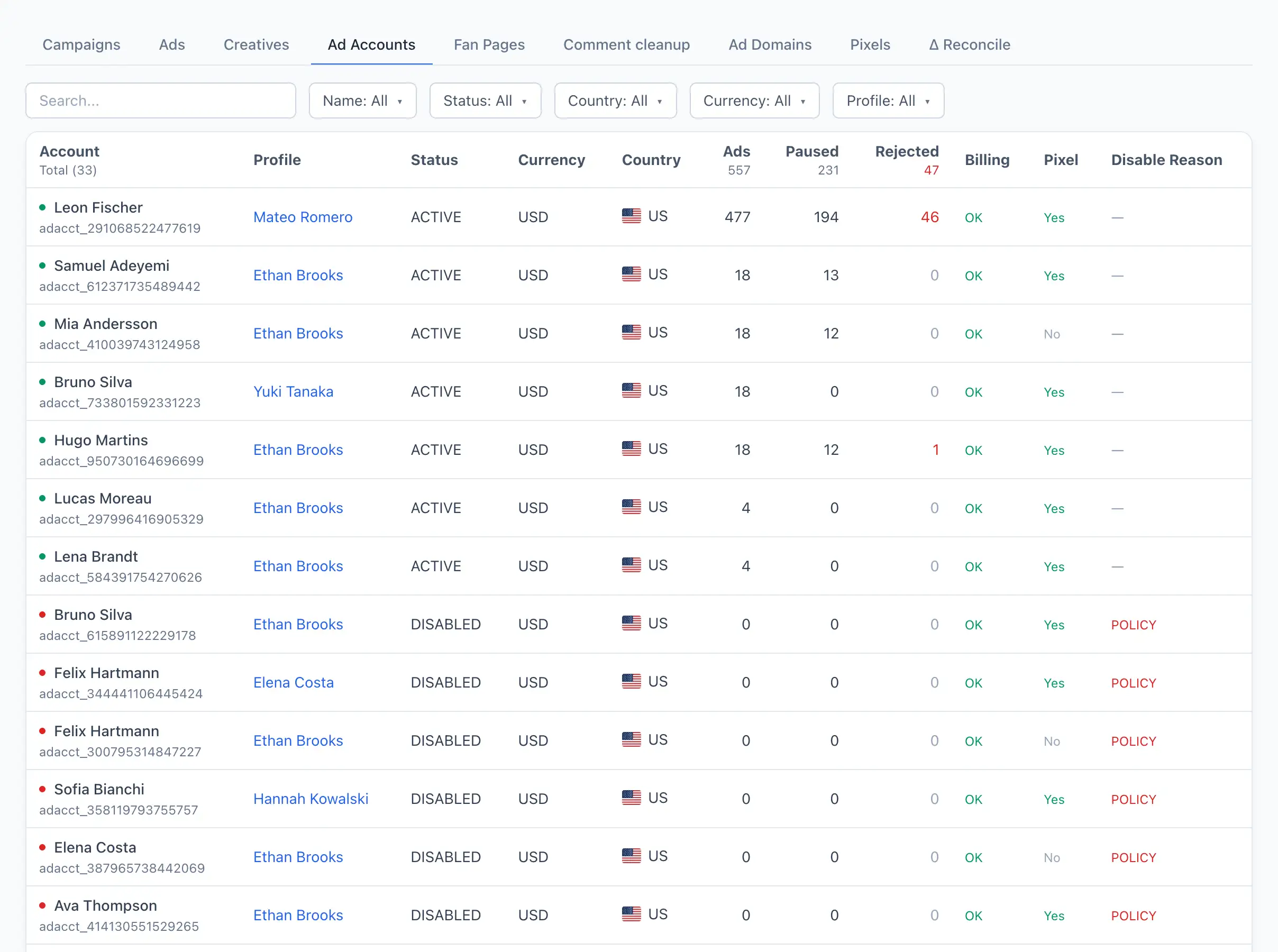Click the US flag icon in Hugo Martins row
This screenshot has width=1278, height=952.
point(631,448)
